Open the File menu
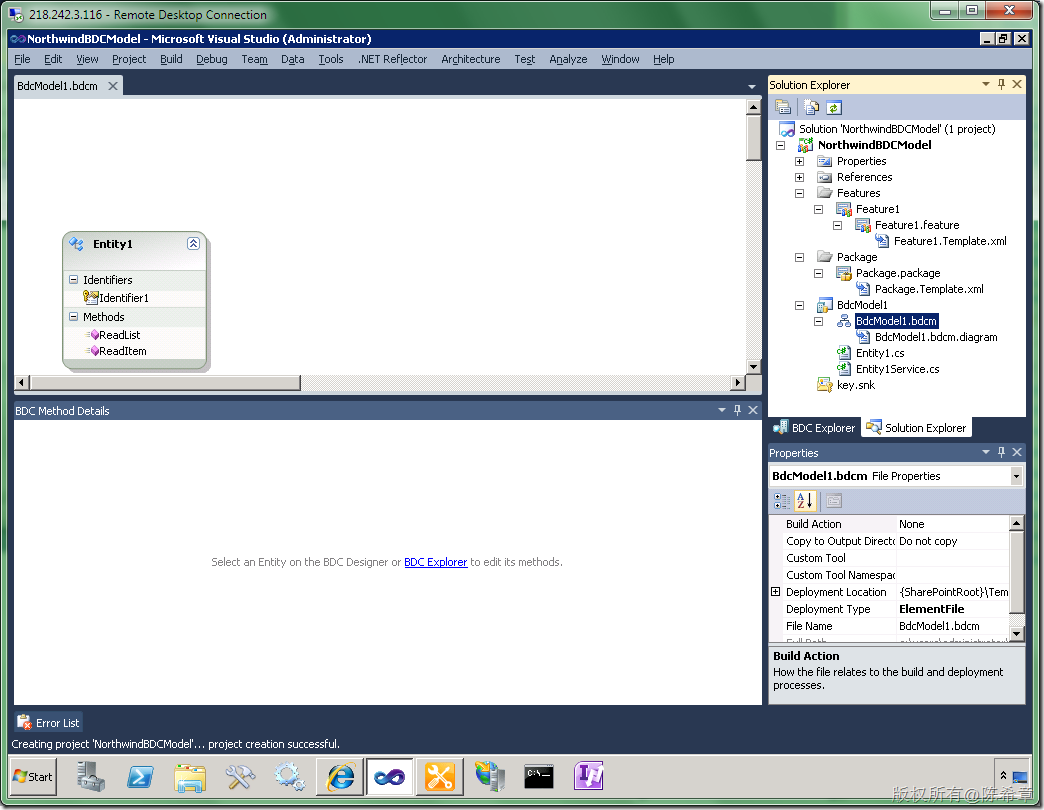The width and height of the screenshot is (1044, 810). click(x=22, y=59)
